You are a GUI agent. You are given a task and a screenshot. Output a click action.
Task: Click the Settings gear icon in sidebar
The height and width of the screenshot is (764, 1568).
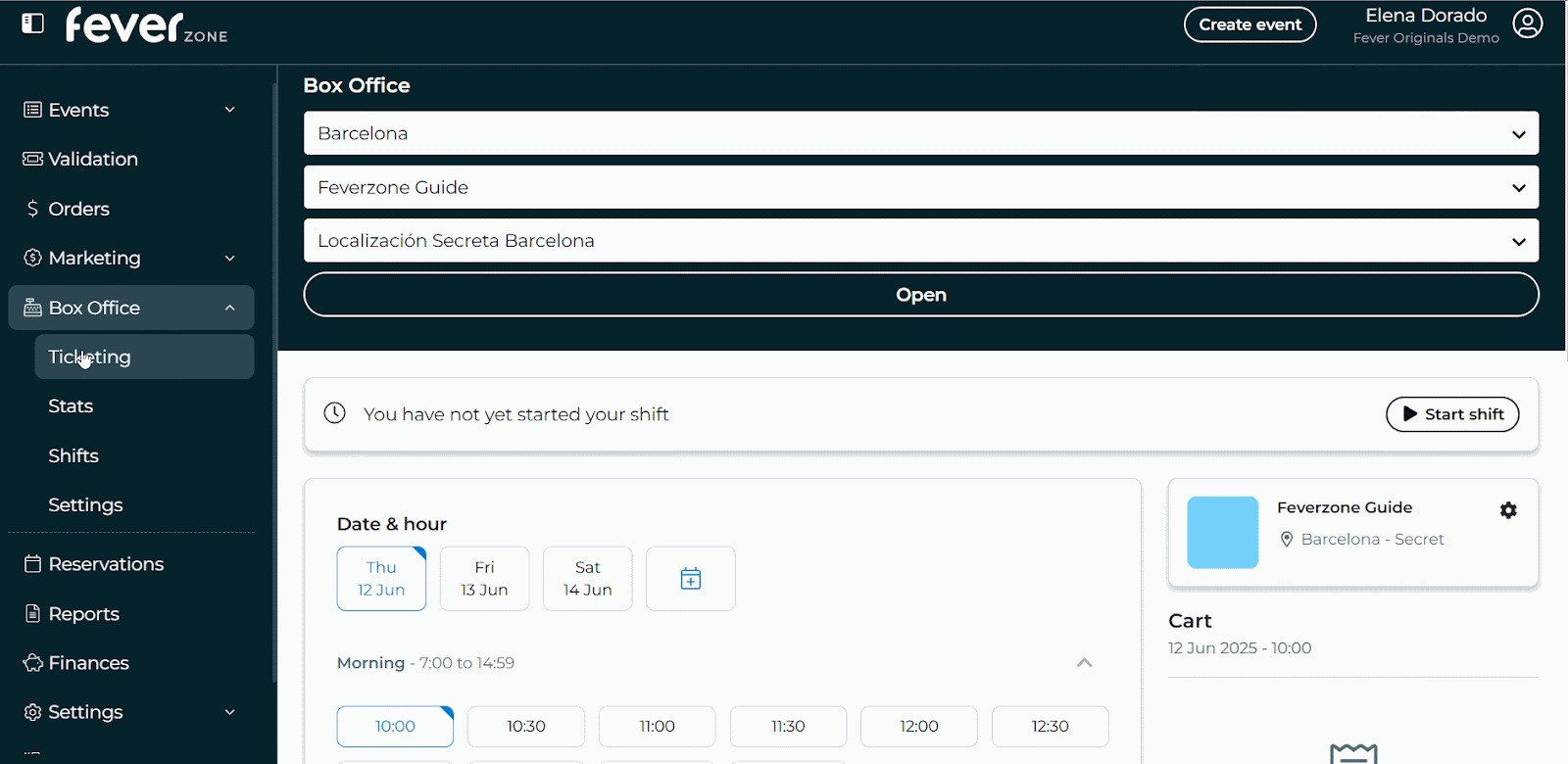(x=32, y=712)
